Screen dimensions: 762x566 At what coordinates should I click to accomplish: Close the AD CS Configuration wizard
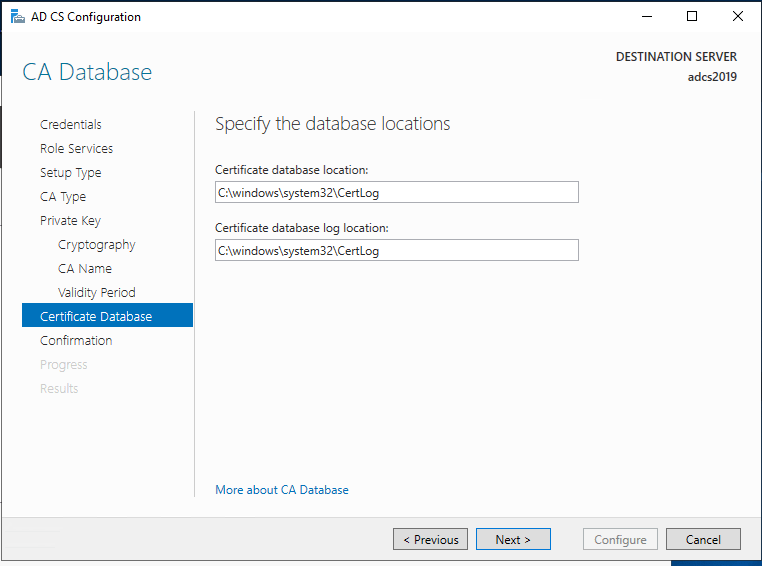[x=738, y=17]
